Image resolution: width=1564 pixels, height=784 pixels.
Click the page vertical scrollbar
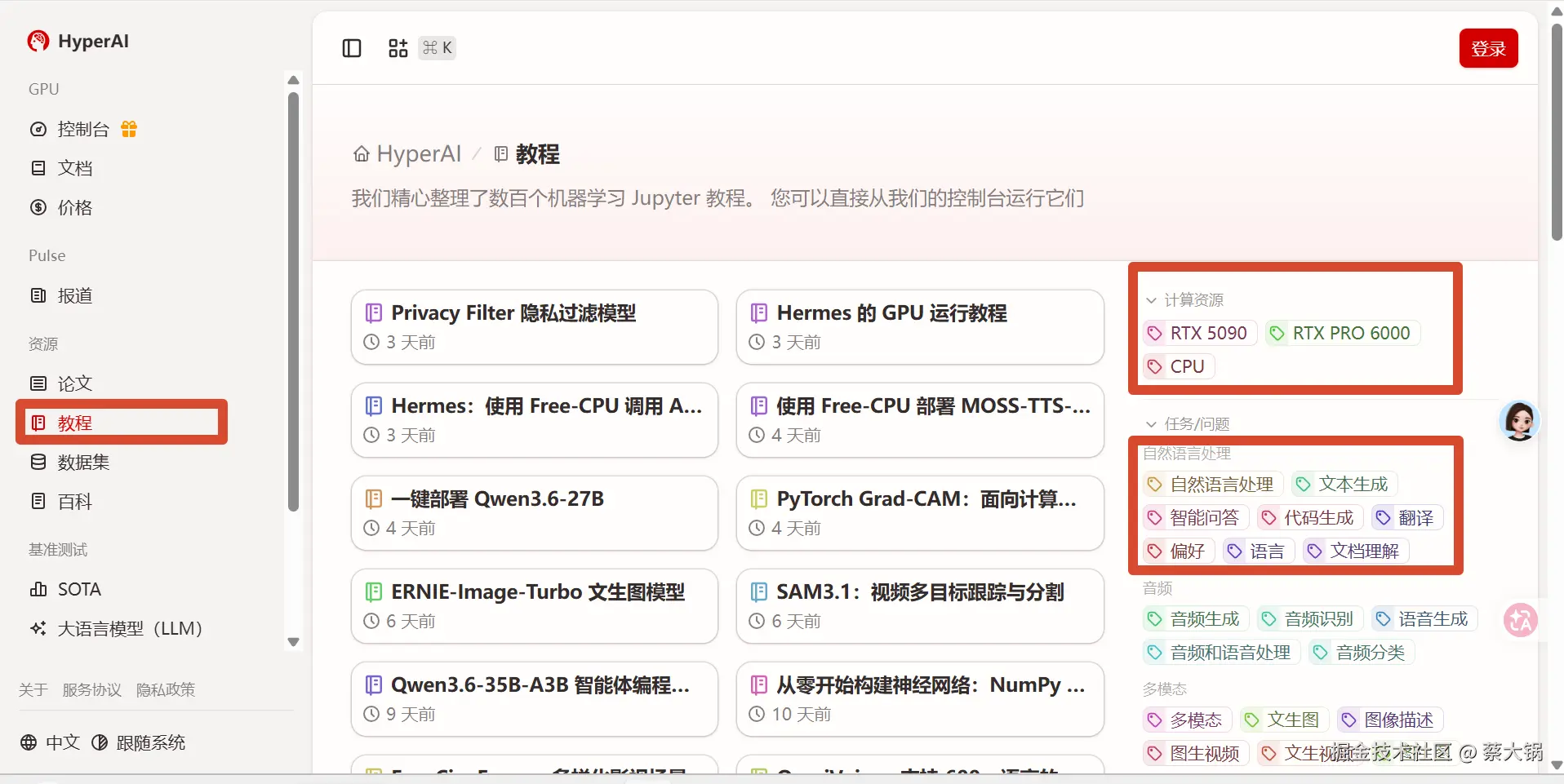(x=1557, y=131)
